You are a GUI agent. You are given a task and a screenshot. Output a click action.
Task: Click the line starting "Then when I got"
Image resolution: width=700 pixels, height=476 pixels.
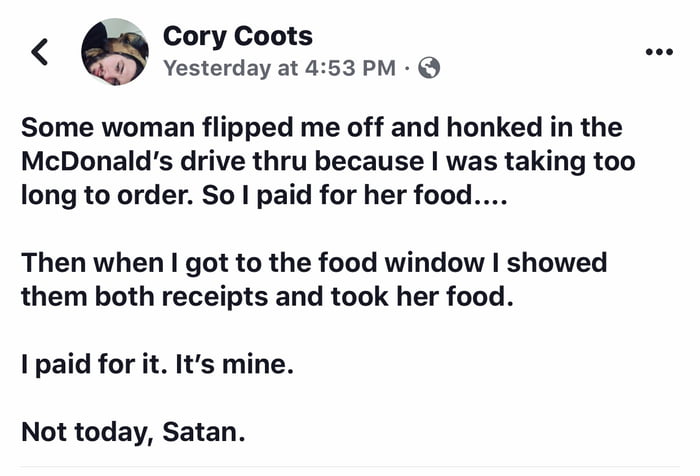(314, 263)
